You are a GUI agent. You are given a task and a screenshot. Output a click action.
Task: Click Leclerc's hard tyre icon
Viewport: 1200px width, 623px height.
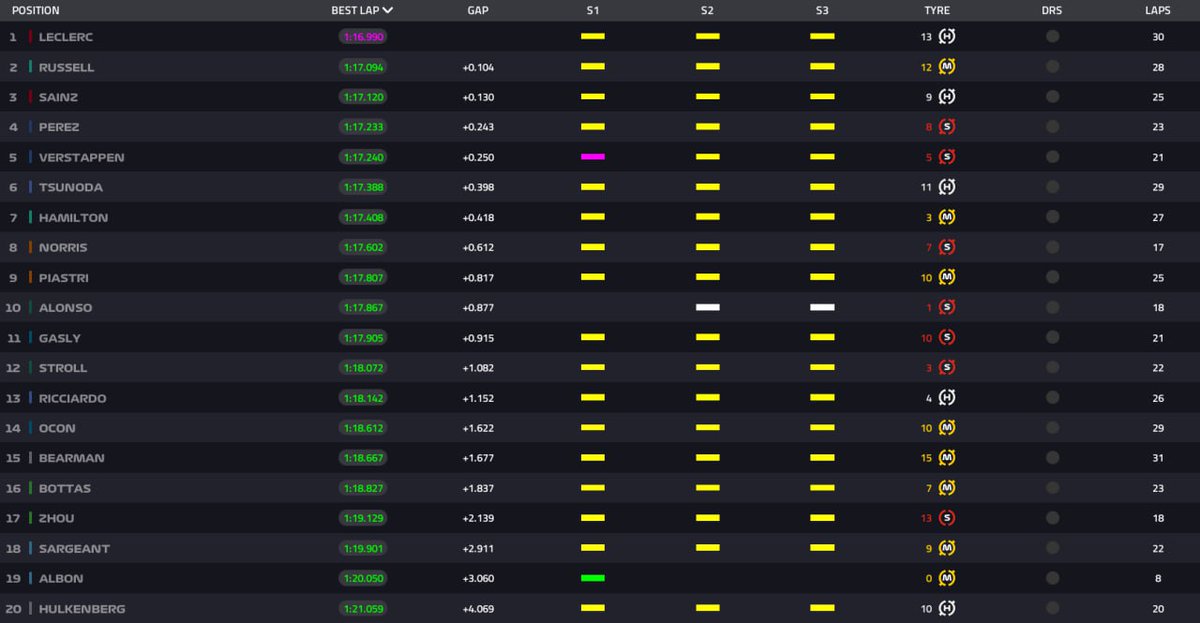pyautogui.click(x=947, y=37)
